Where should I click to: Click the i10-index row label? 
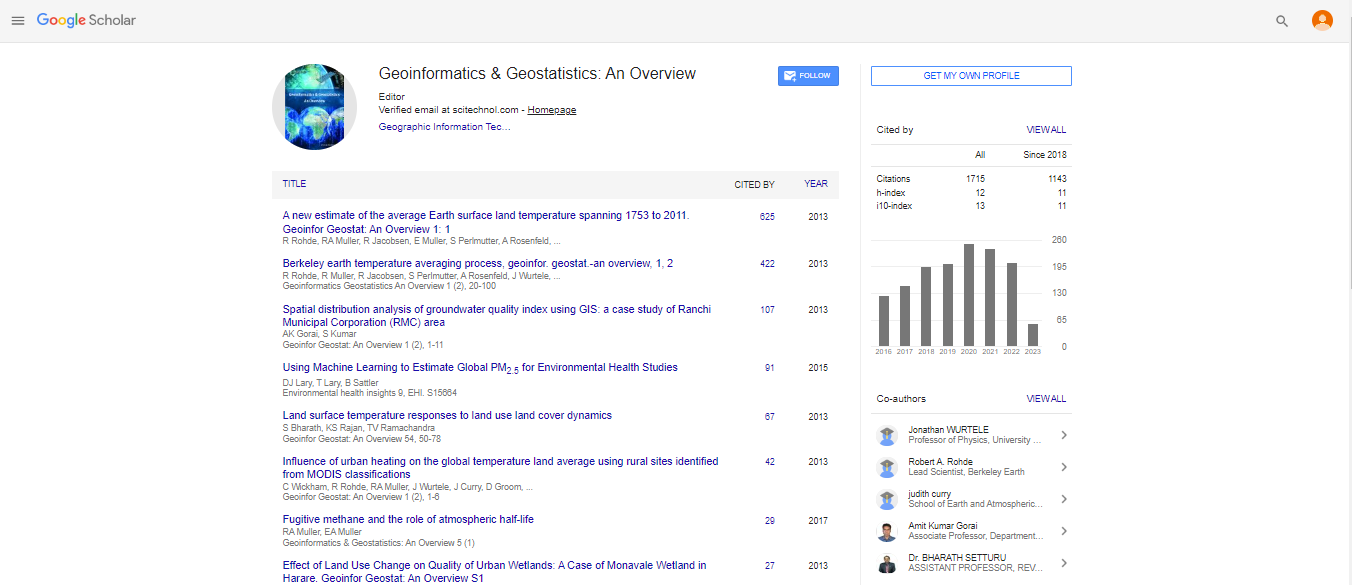coord(895,206)
